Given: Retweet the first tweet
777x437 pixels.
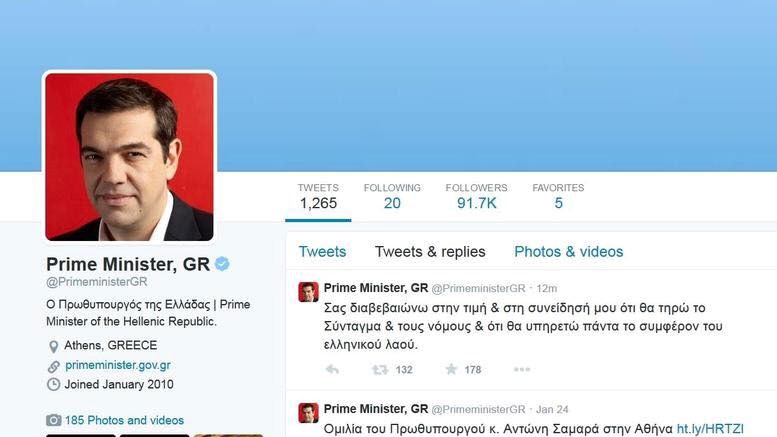Looking at the screenshot, I should (380, 370).
